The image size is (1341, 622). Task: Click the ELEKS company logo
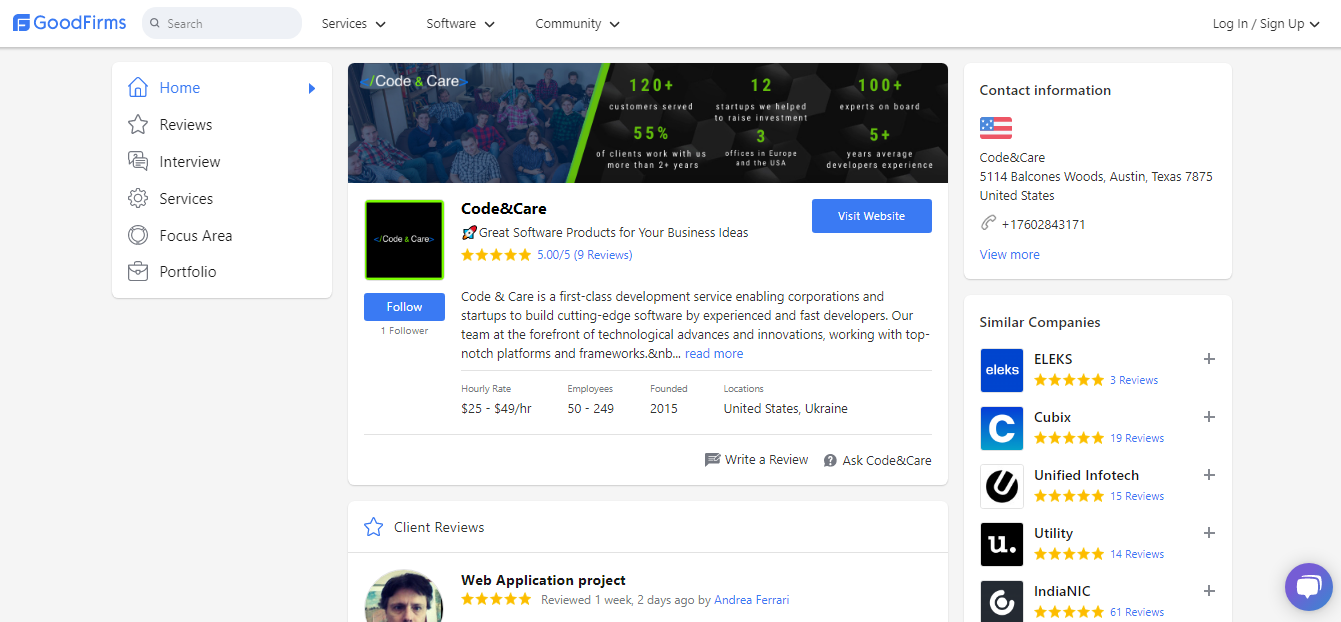[1002, 370]
